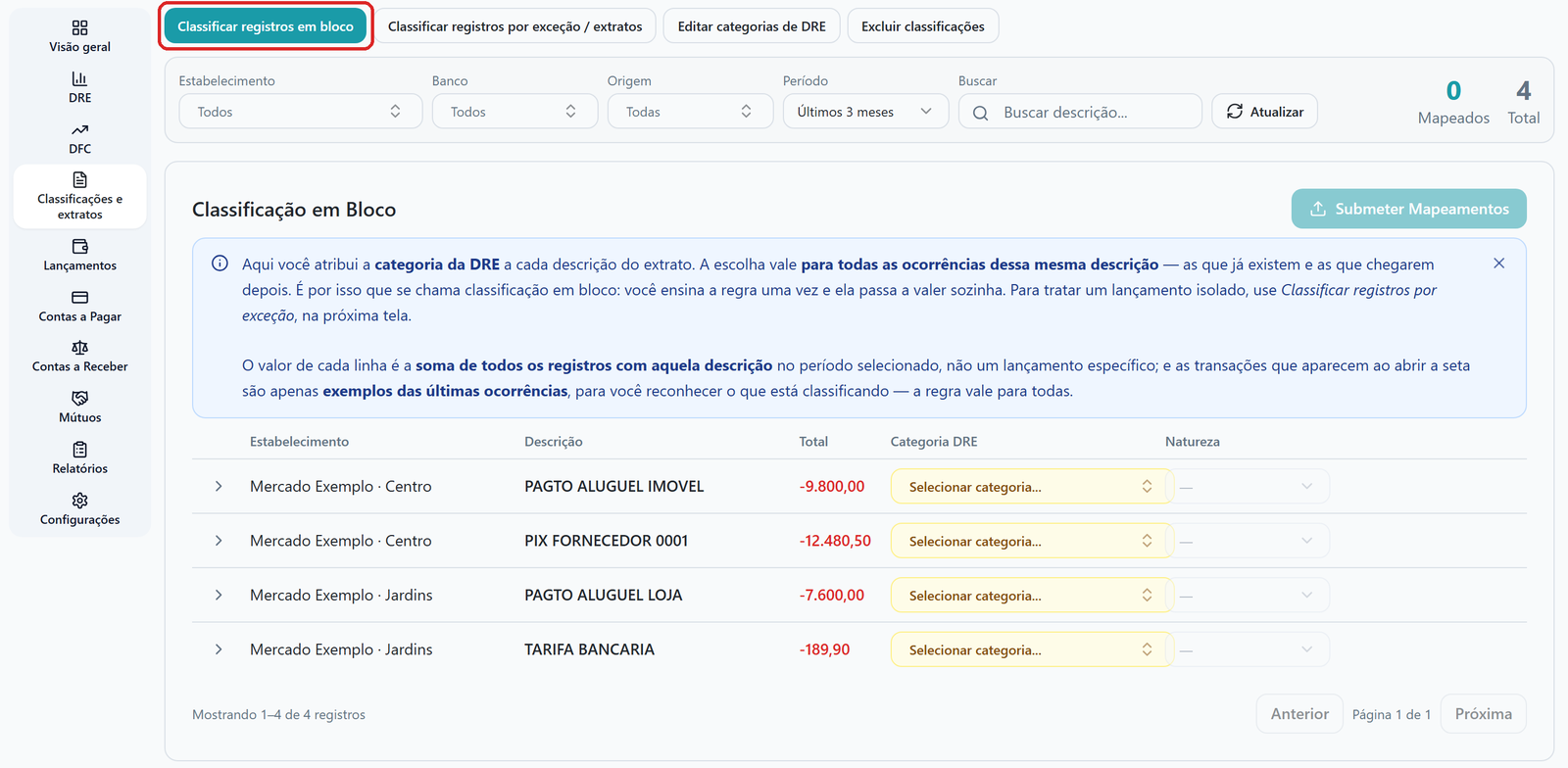Open the DRE sidebar section
The width and height of the screenshot is (1568, 768).
(x=80, y=87)
